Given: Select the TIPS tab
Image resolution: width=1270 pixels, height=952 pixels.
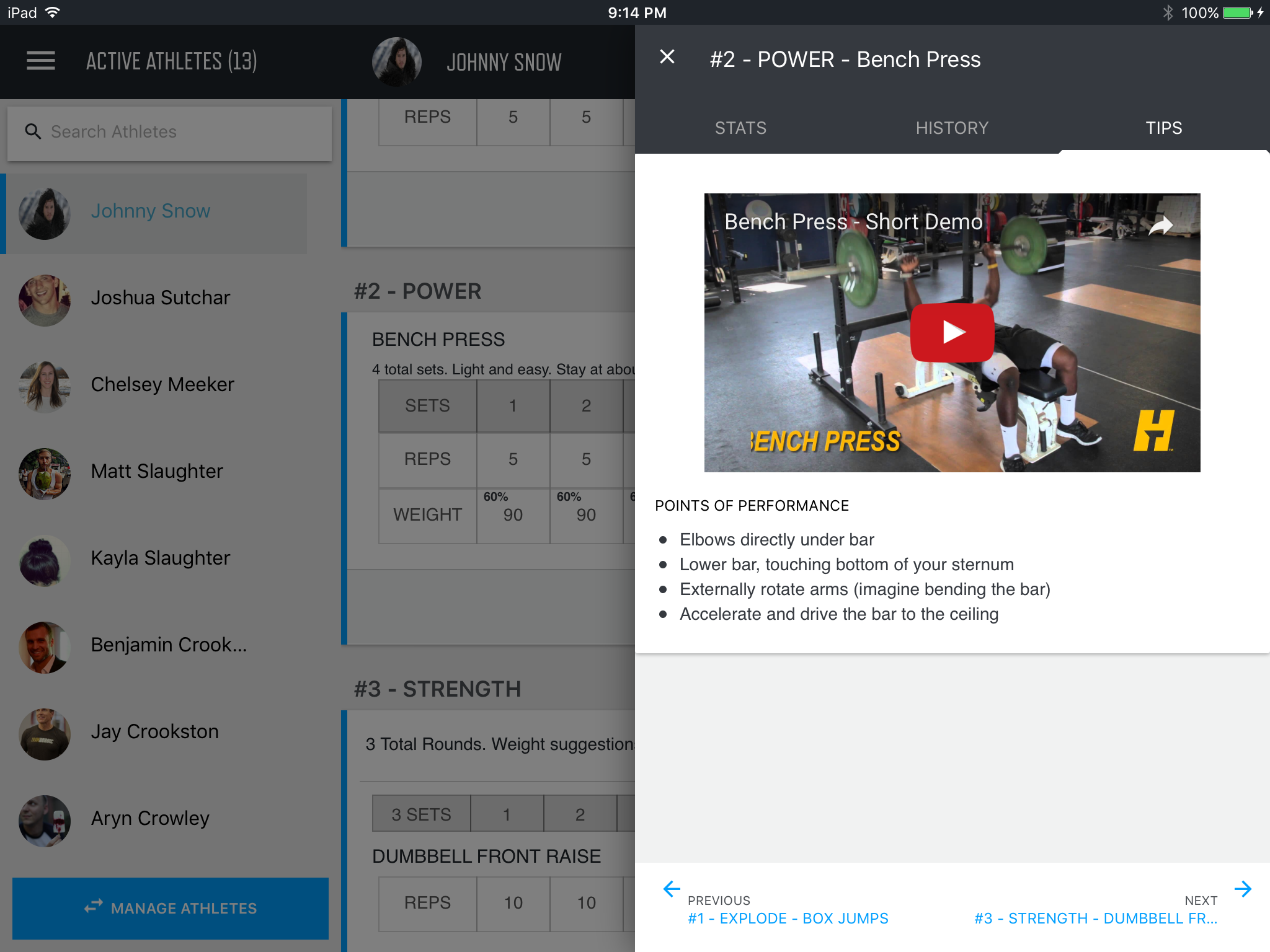Looking at the screenshot, I should click(1163, 128).
